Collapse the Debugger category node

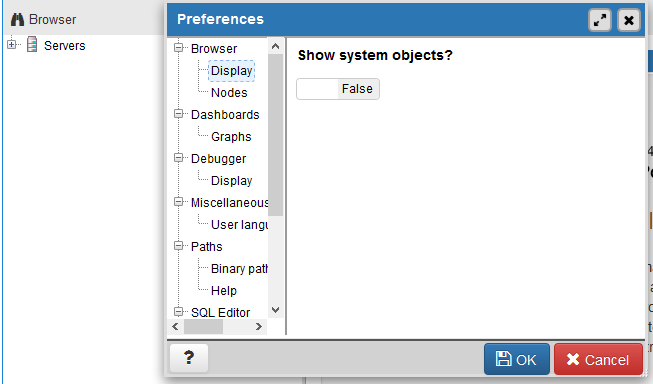(x=179, y=158)
